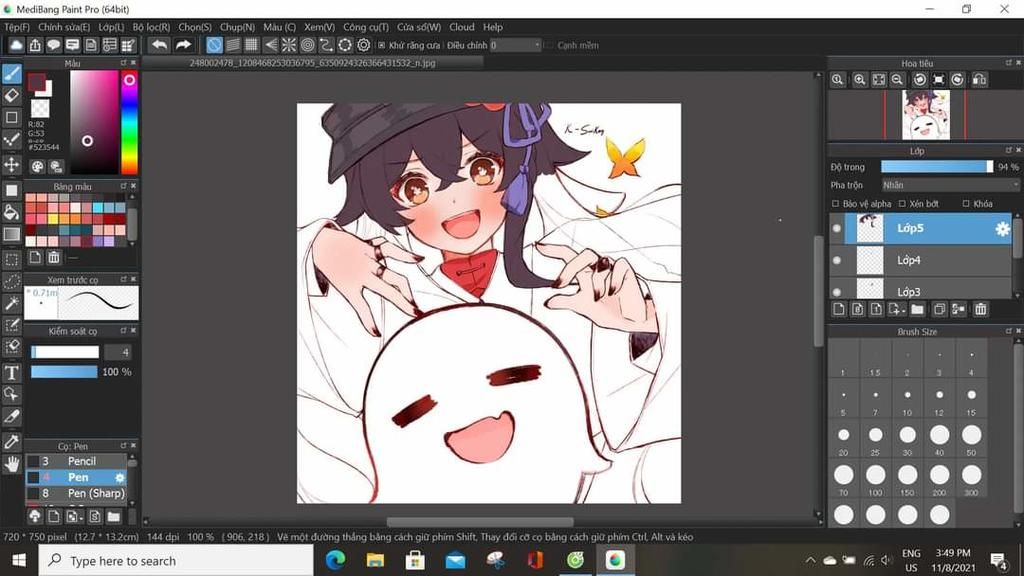
Task: Open the Lớp5 layer blend options
Action: (1002, 229)
